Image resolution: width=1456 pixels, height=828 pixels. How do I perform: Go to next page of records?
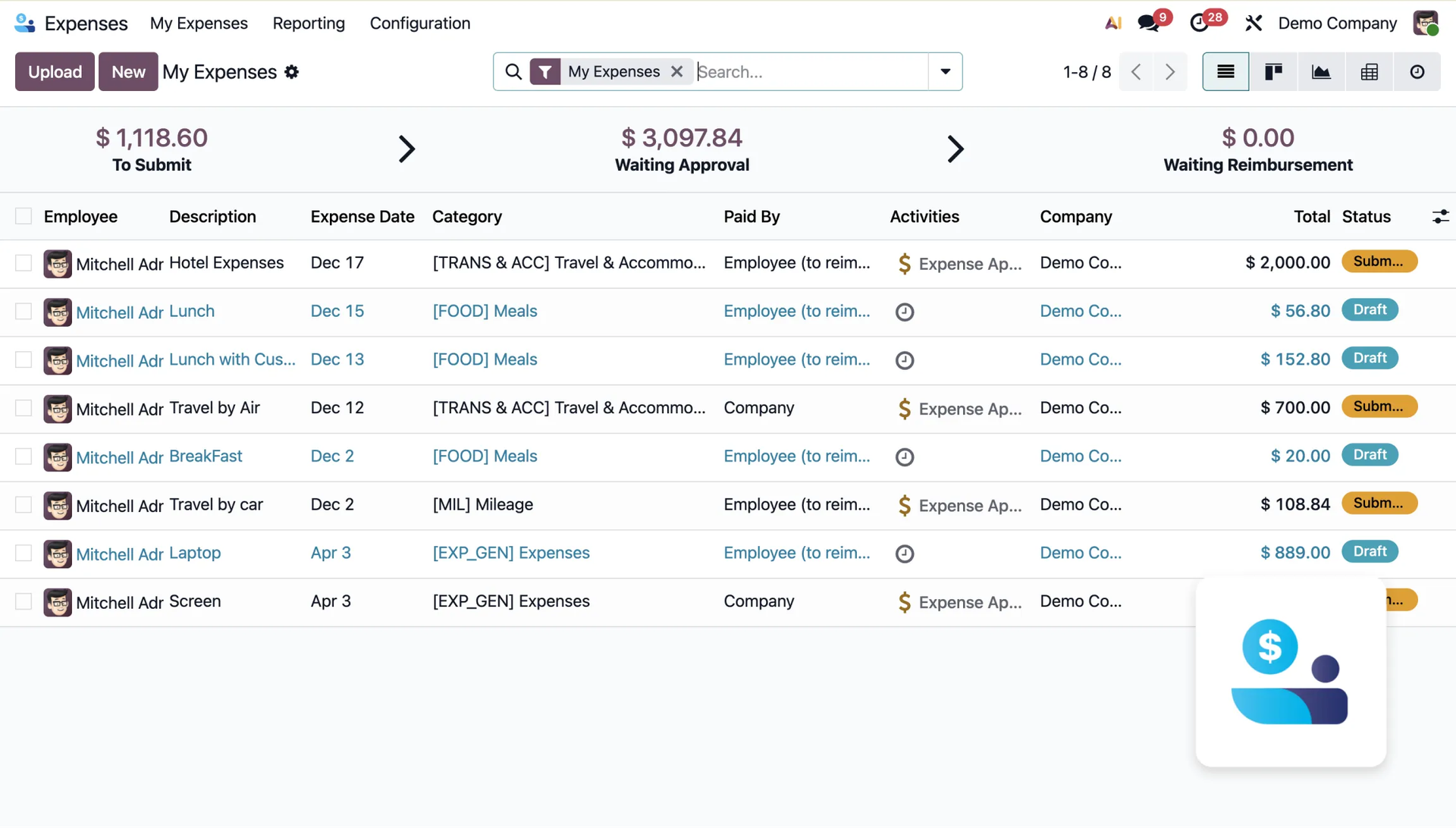(x=1170, y=72)
